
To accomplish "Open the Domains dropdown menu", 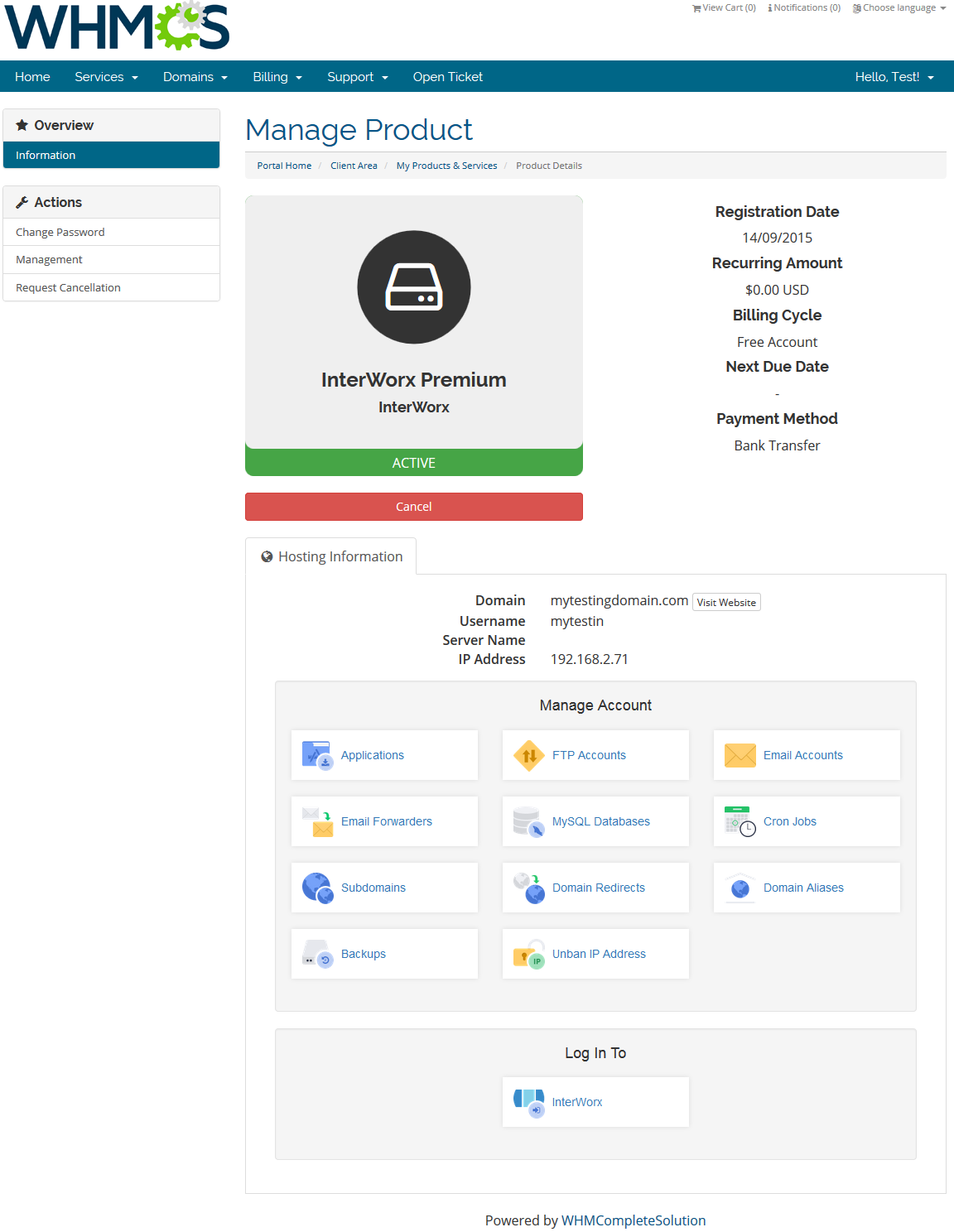I will click(x=195, y=76).
